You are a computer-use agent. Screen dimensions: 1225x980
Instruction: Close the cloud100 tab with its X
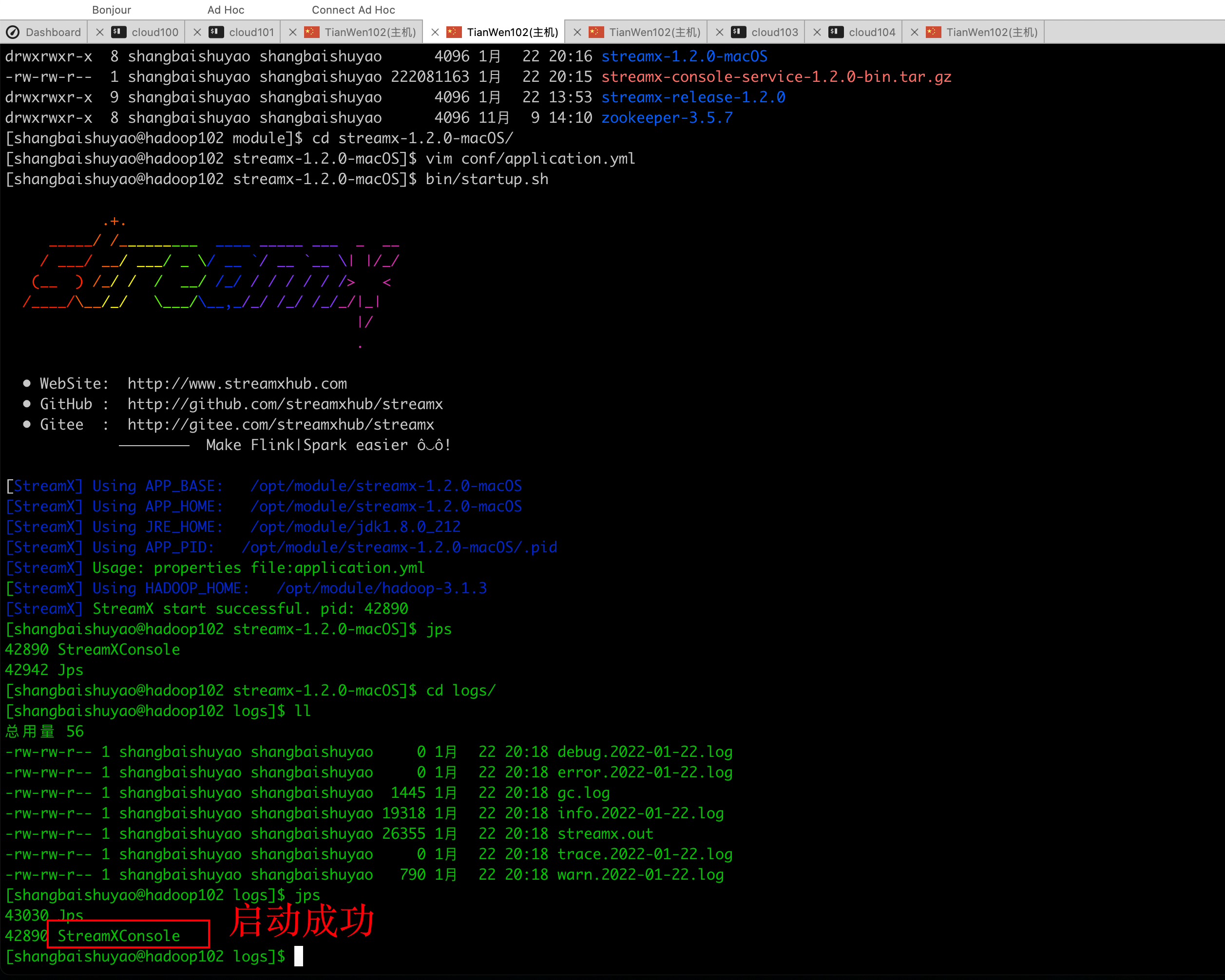tap(99, 32)
